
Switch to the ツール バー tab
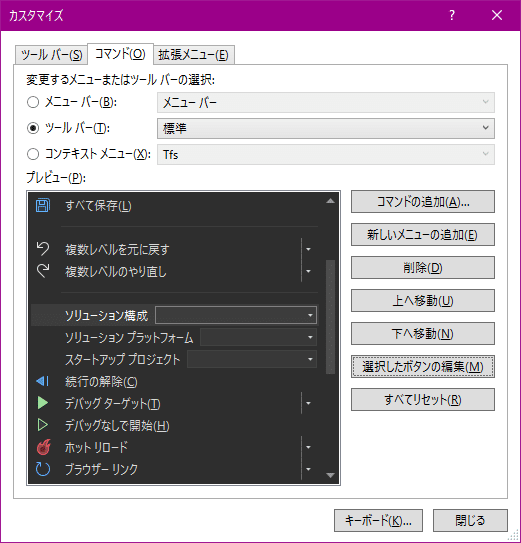[51, 55]
